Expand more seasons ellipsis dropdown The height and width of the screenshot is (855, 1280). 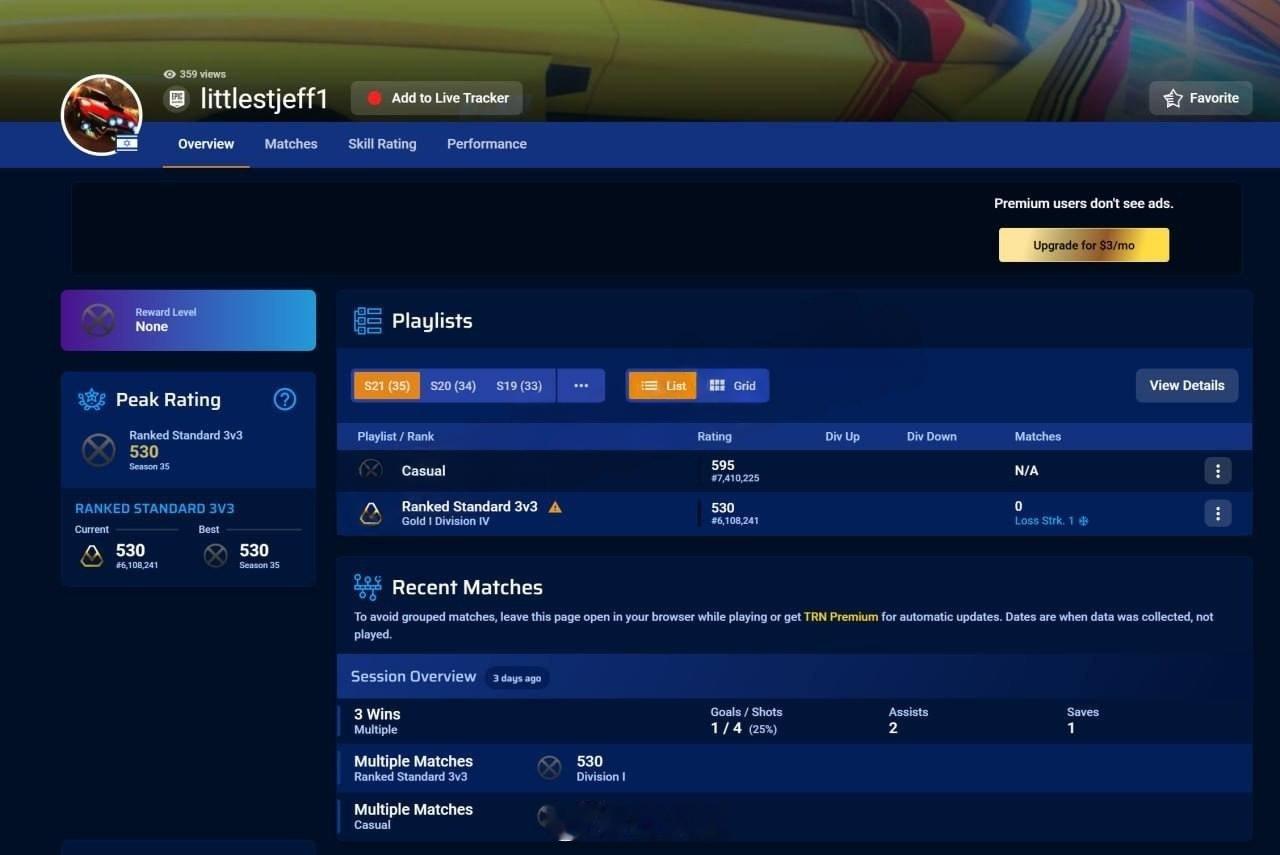click(581, 386)
